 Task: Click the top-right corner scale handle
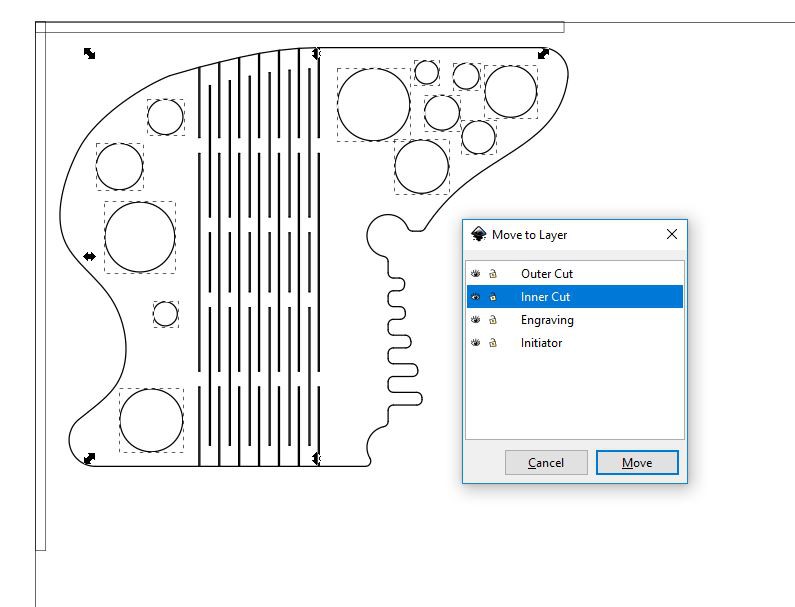[543, 53]
